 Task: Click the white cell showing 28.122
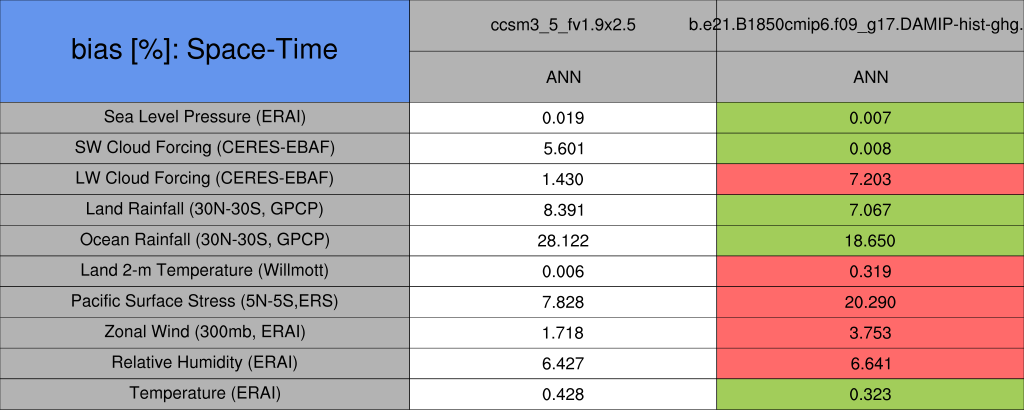[x=563, y=241]
